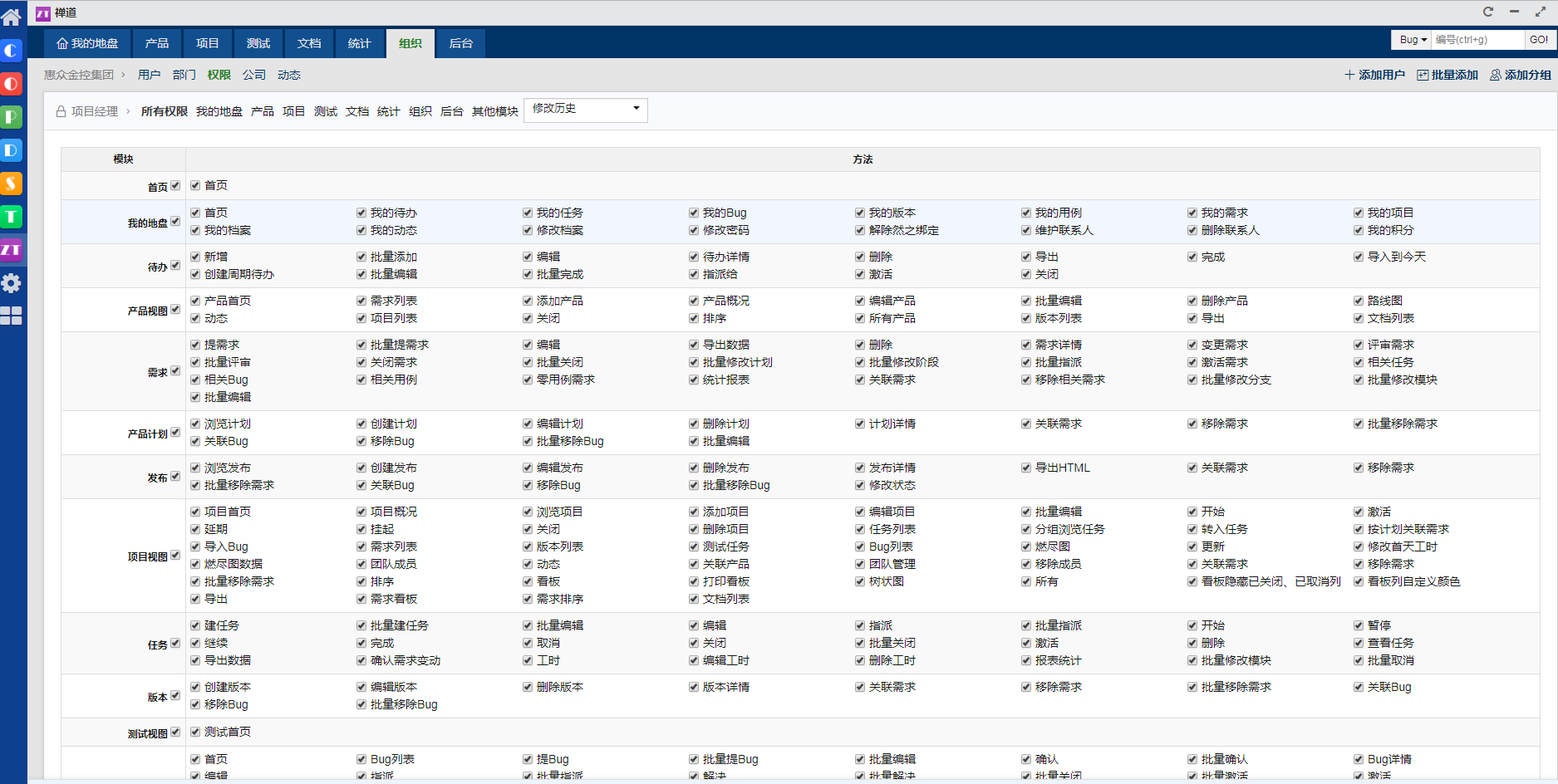Screen dimensions: 1558x784
Task: Click the 惠众金控集团 breadcrumb link
Action: (x=79, y=75)
